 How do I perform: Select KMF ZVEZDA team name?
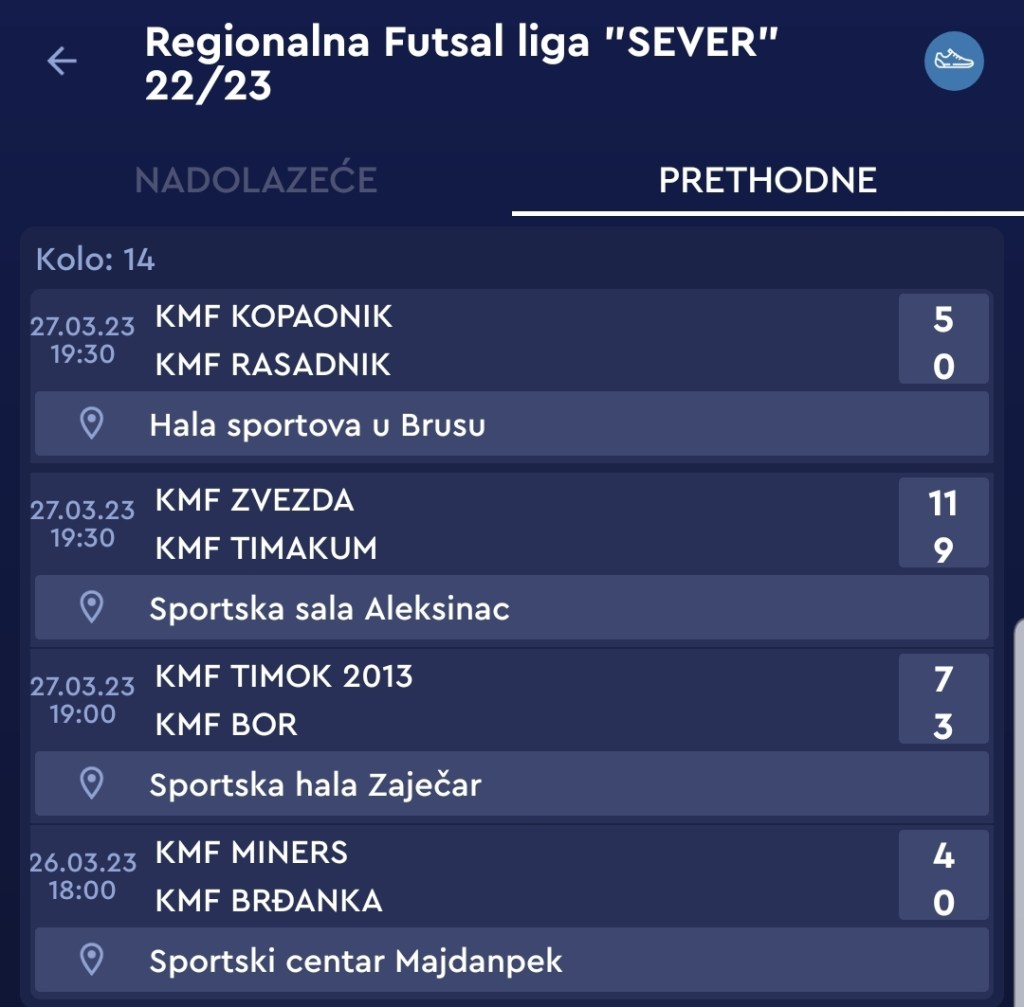point(254,500)
